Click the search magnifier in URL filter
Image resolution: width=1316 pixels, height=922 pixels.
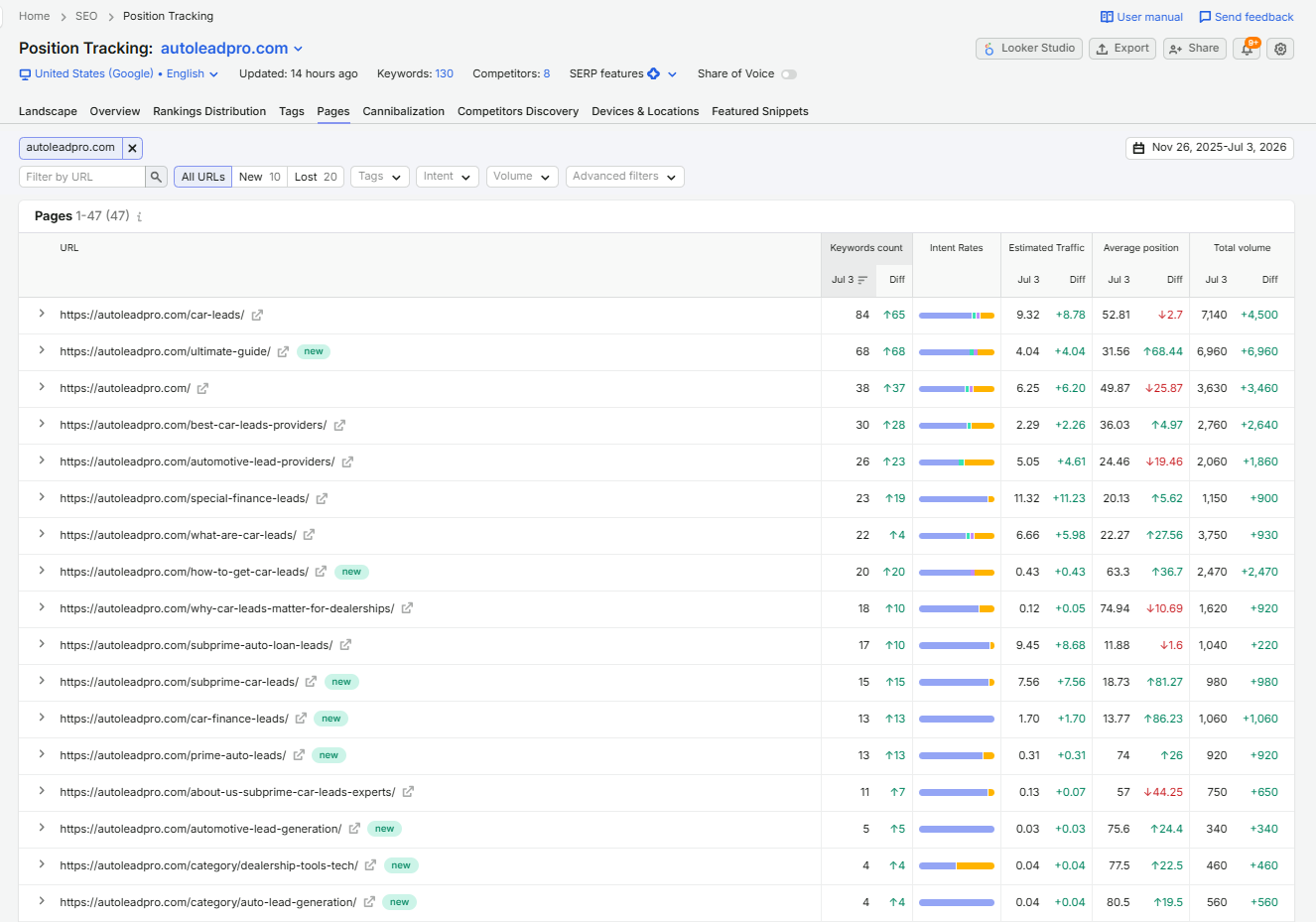point(157,177)
